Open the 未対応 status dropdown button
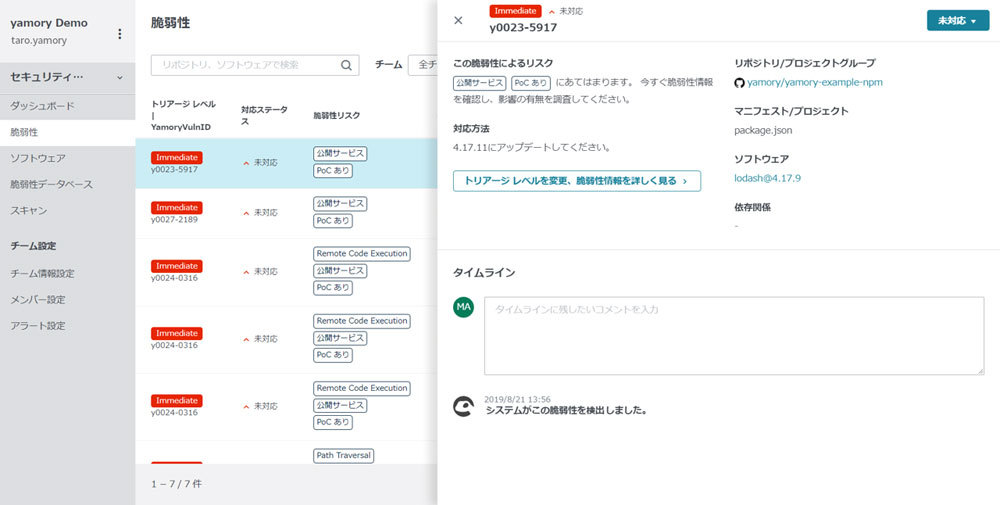The image size is (1000, 505). (957, 21)
